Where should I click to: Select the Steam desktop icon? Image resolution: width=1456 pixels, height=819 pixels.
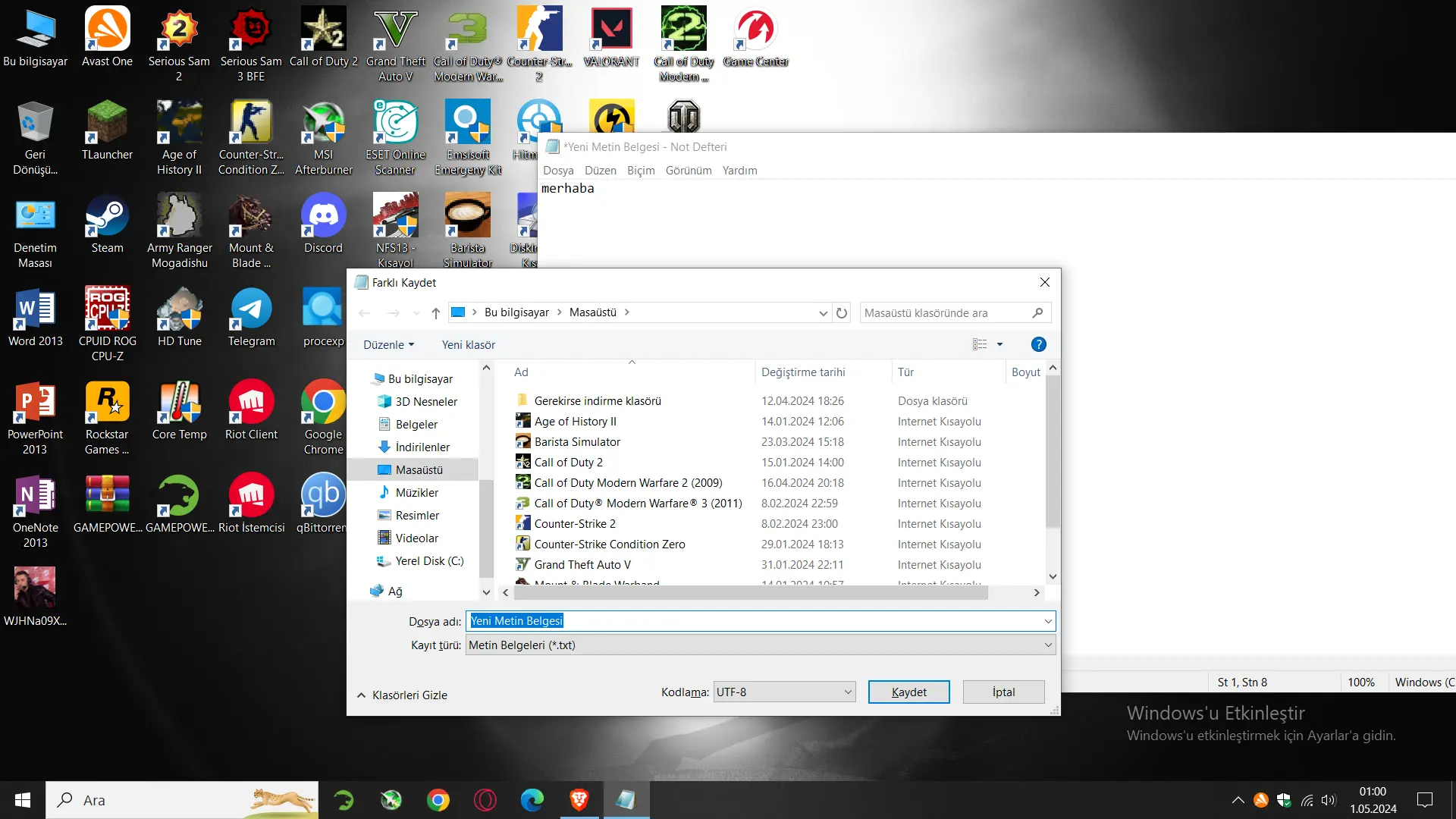pos(107,223)
